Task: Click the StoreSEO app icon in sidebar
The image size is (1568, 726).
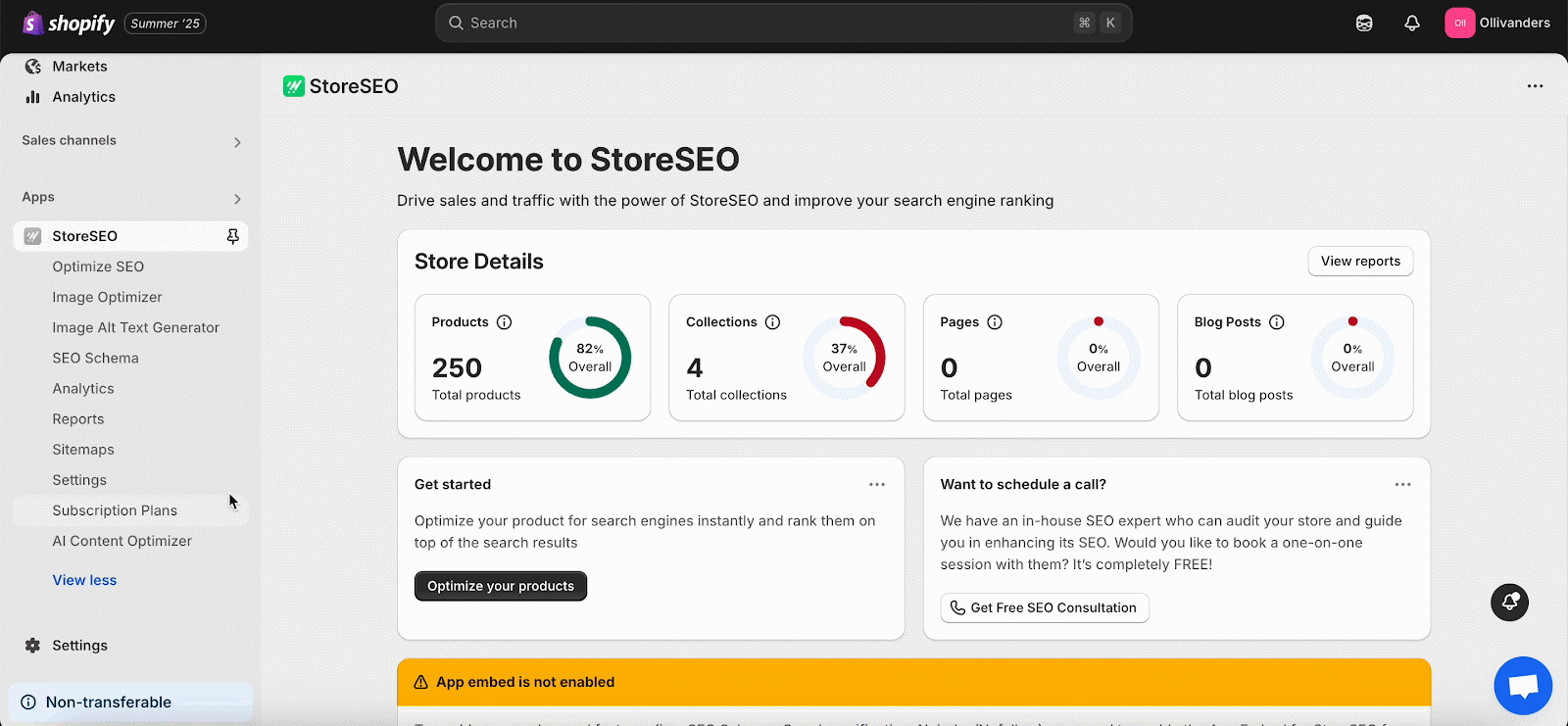Action: tap(32, 236)
